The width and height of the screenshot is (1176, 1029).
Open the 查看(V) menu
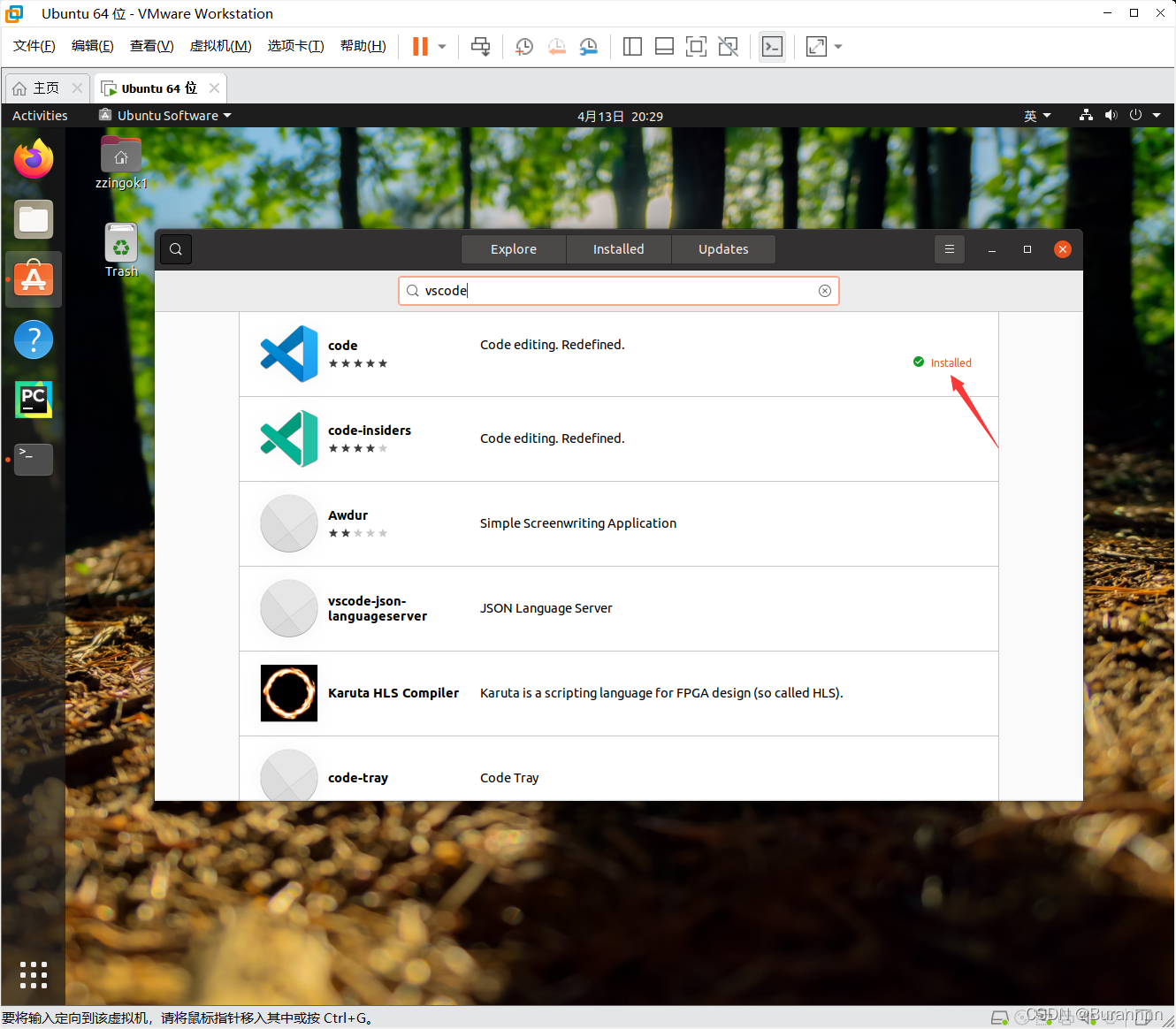click(x=151, y=46)
